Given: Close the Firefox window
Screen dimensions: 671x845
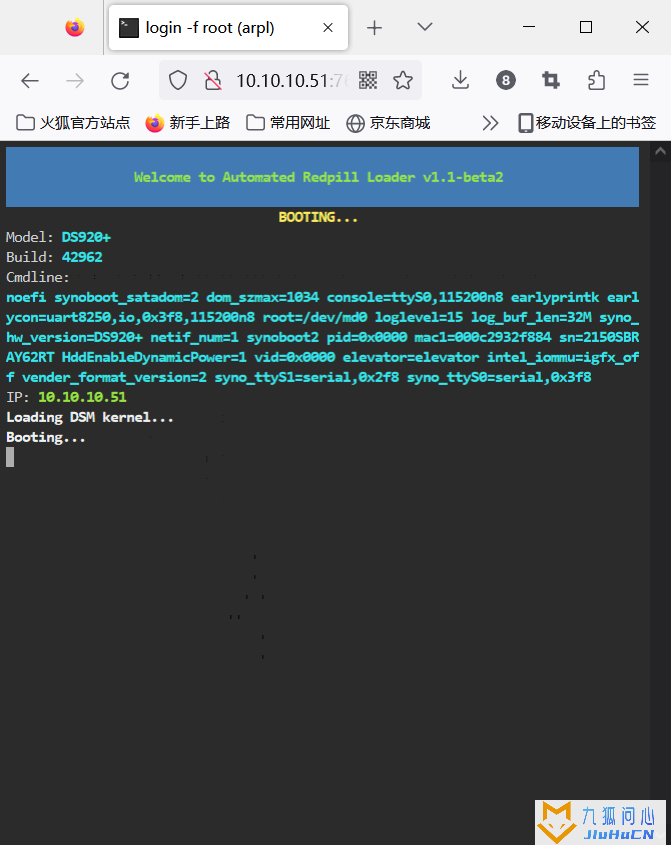Looking at the screenshot, I should coord(642,27).
